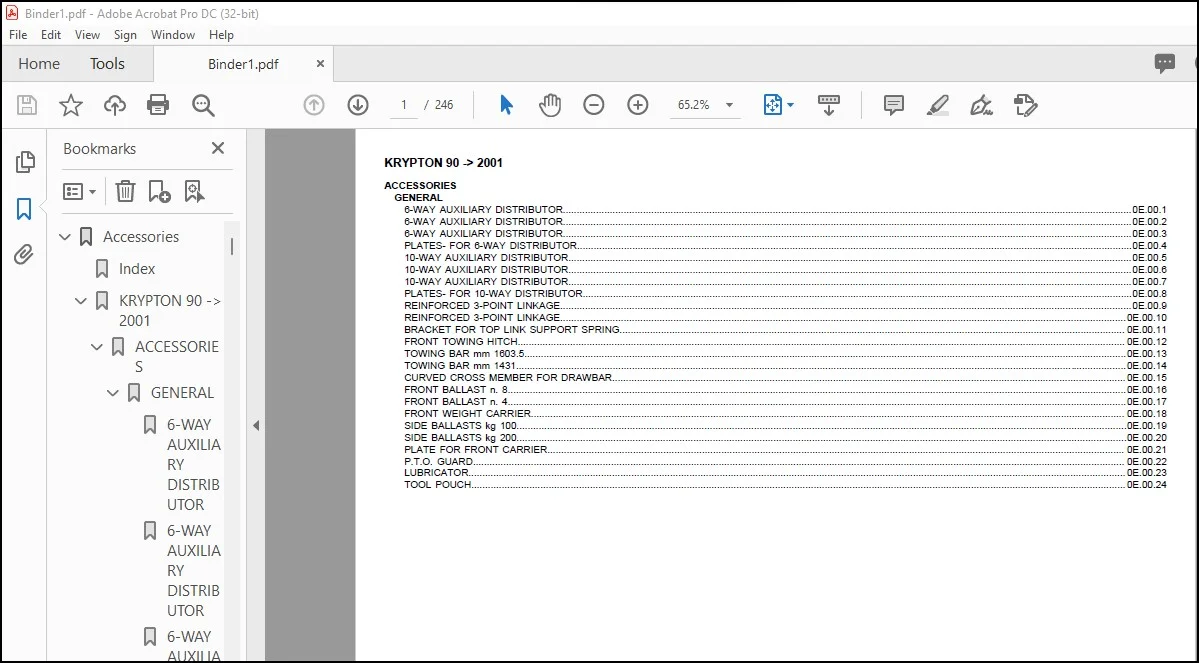
Task: Select the GENERAL bookmark
Action: (x=182, y=392)
